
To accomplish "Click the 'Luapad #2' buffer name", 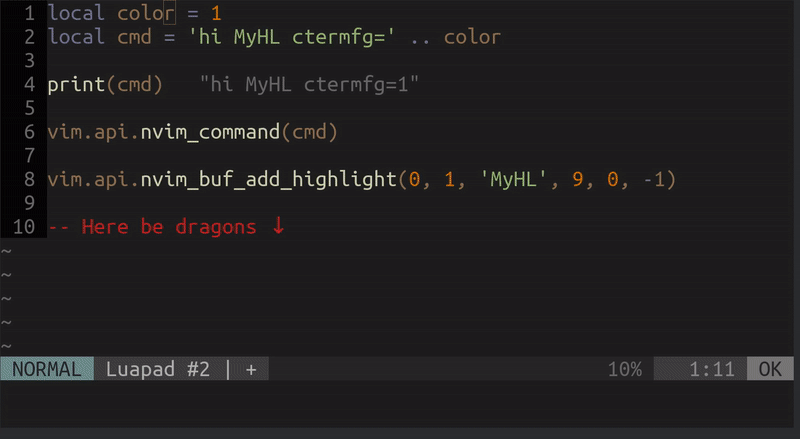I will (158, 369).
